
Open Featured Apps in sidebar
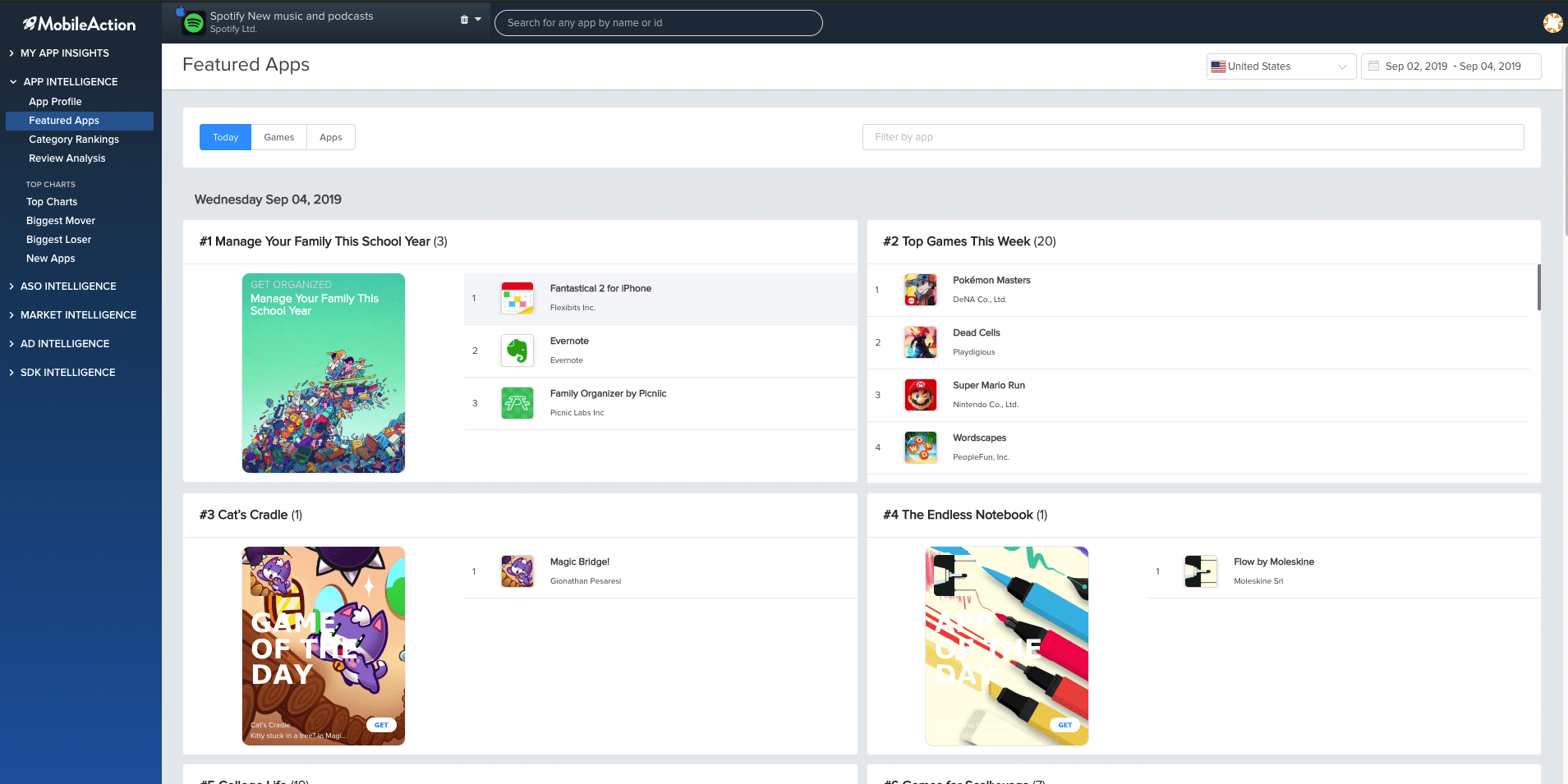coord(79,121)
